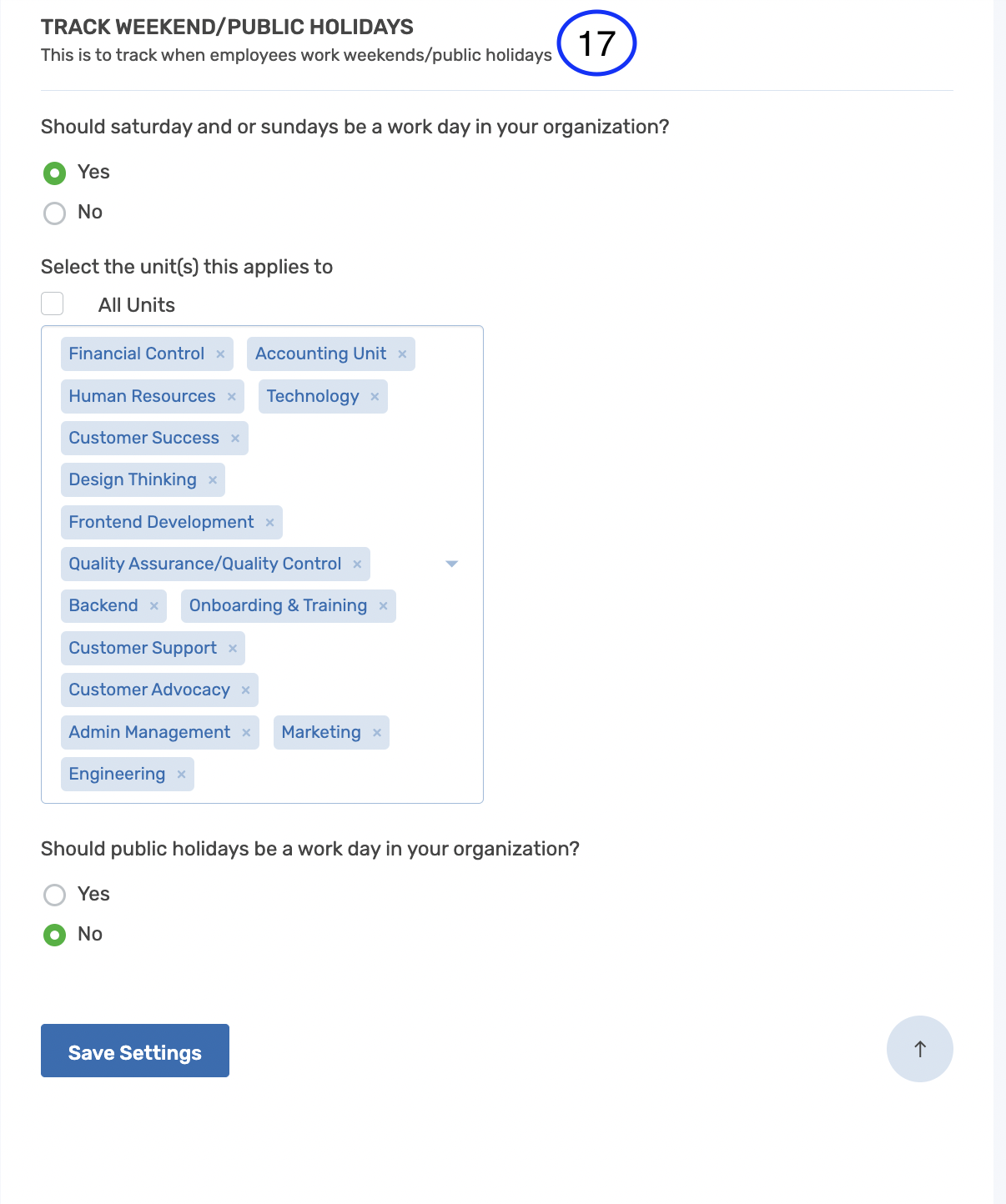Remove the Technology unit tag

coord(375,396)
